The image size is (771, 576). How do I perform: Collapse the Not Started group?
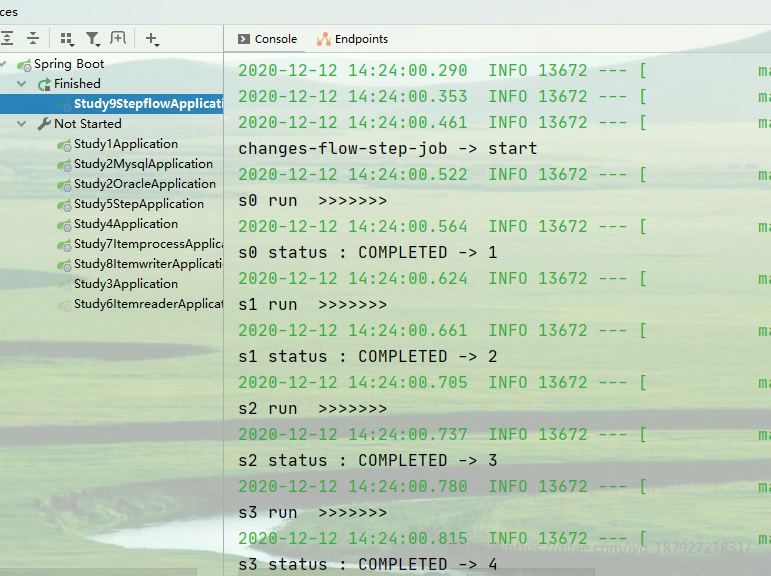pos(22,123)
